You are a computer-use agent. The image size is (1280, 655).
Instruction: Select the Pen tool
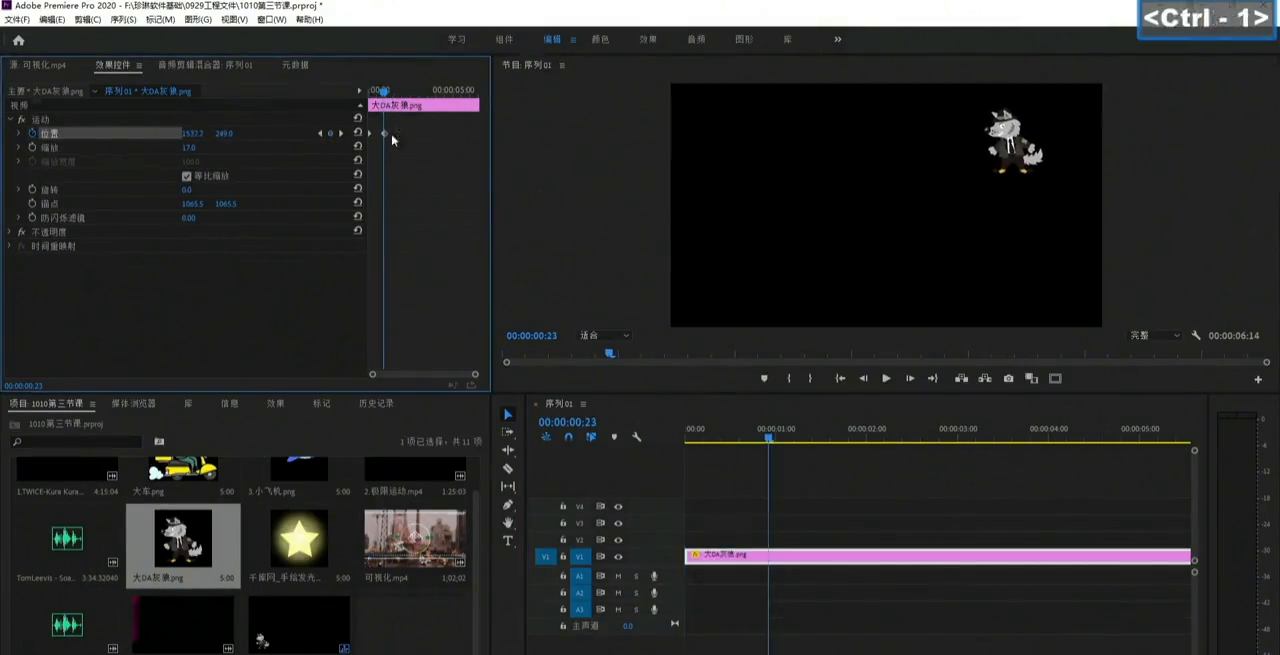point(508,505)
